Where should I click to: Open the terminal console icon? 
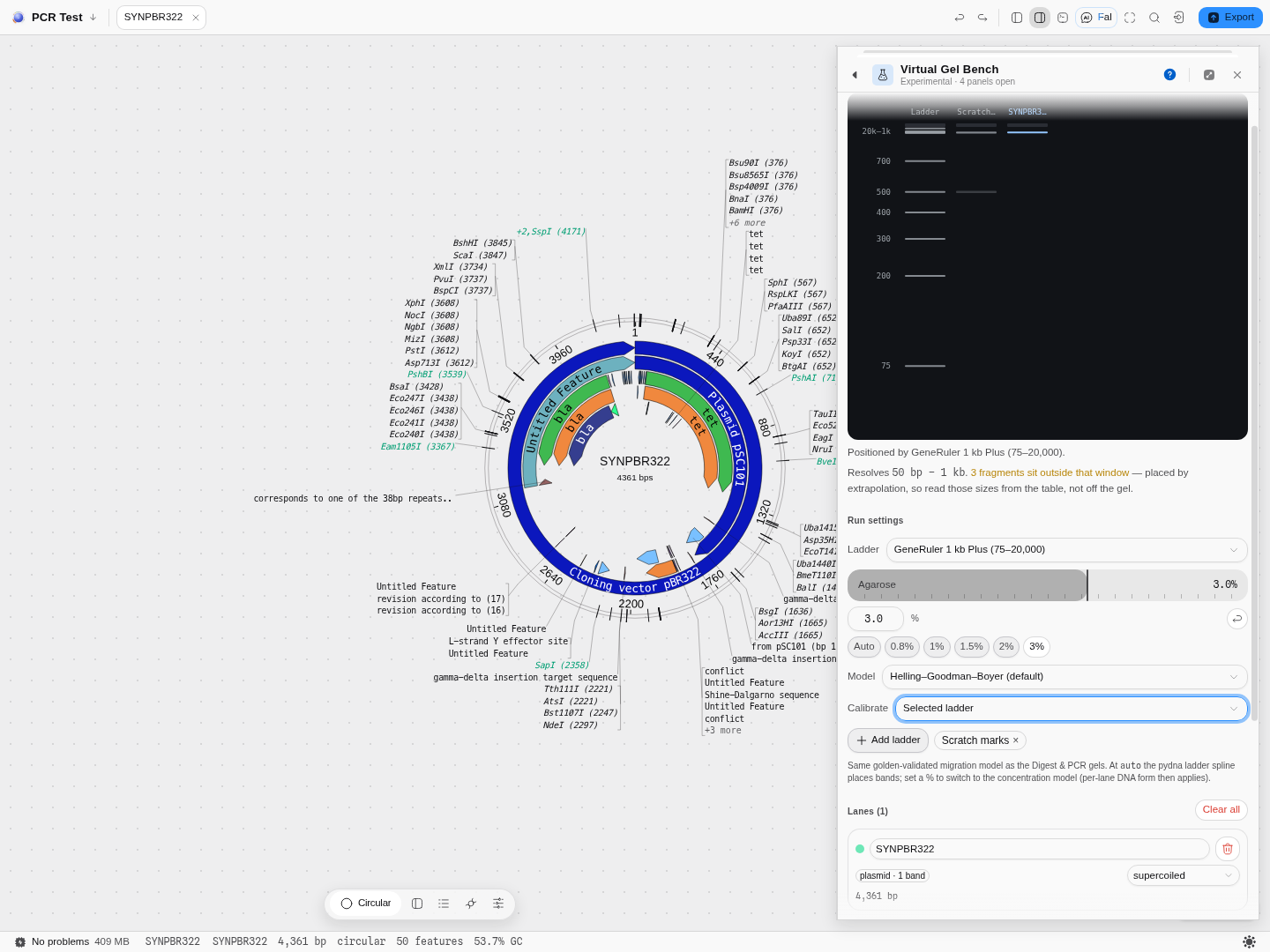click(1063, 18)
